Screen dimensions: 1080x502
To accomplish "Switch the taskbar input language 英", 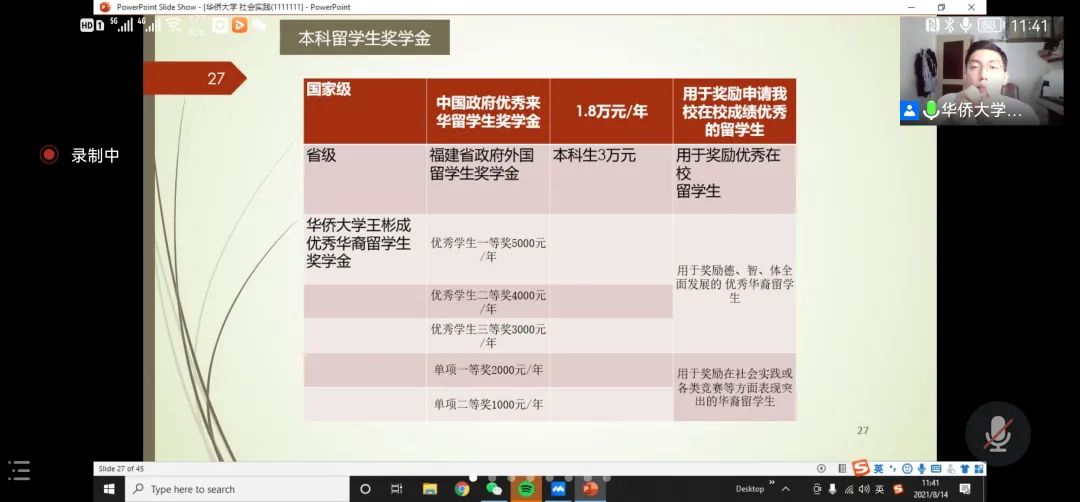I will [879, 489].
